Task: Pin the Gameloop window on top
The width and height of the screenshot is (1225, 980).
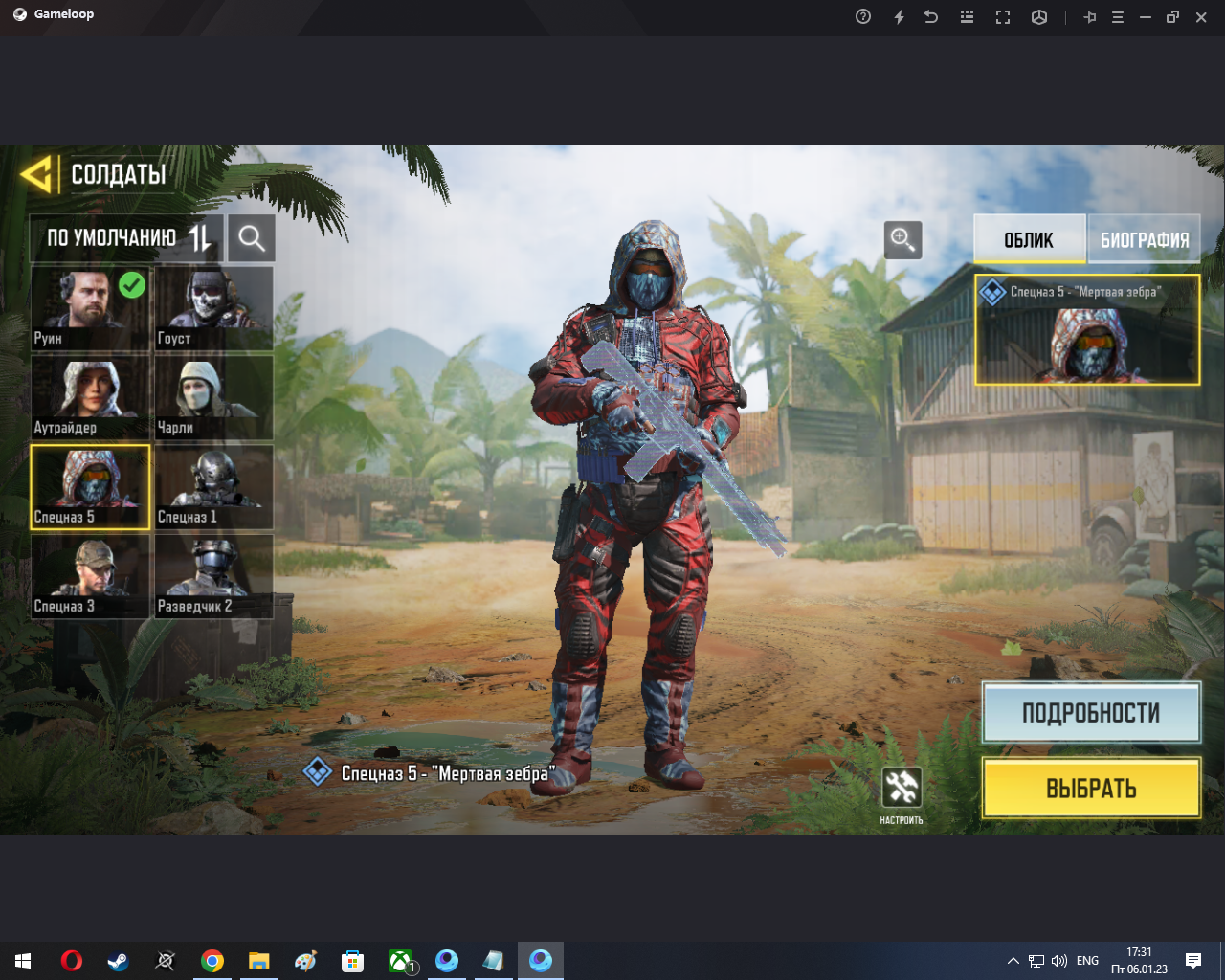Action: (x=1089, y=17)
